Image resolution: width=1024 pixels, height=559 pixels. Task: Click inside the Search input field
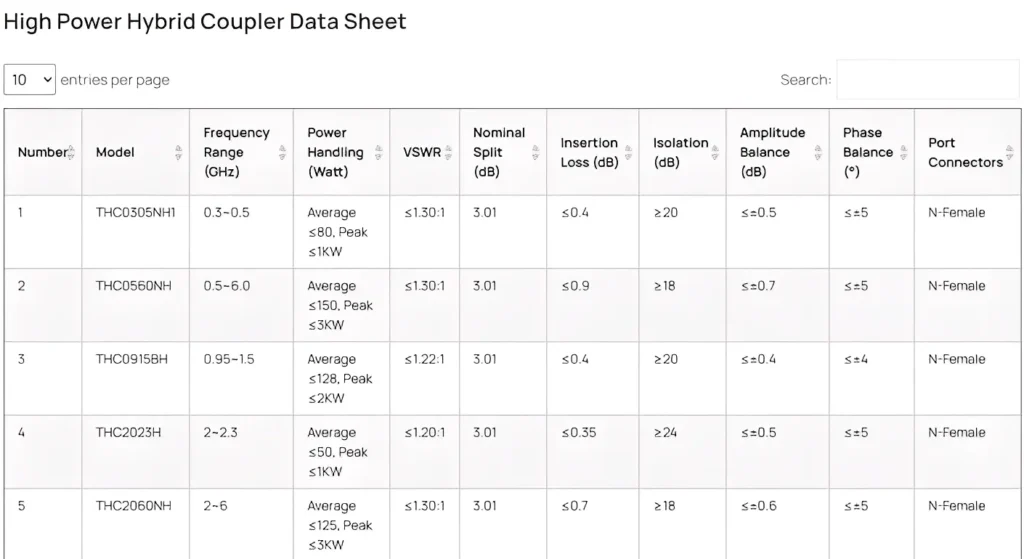click(x=927, y=80)
